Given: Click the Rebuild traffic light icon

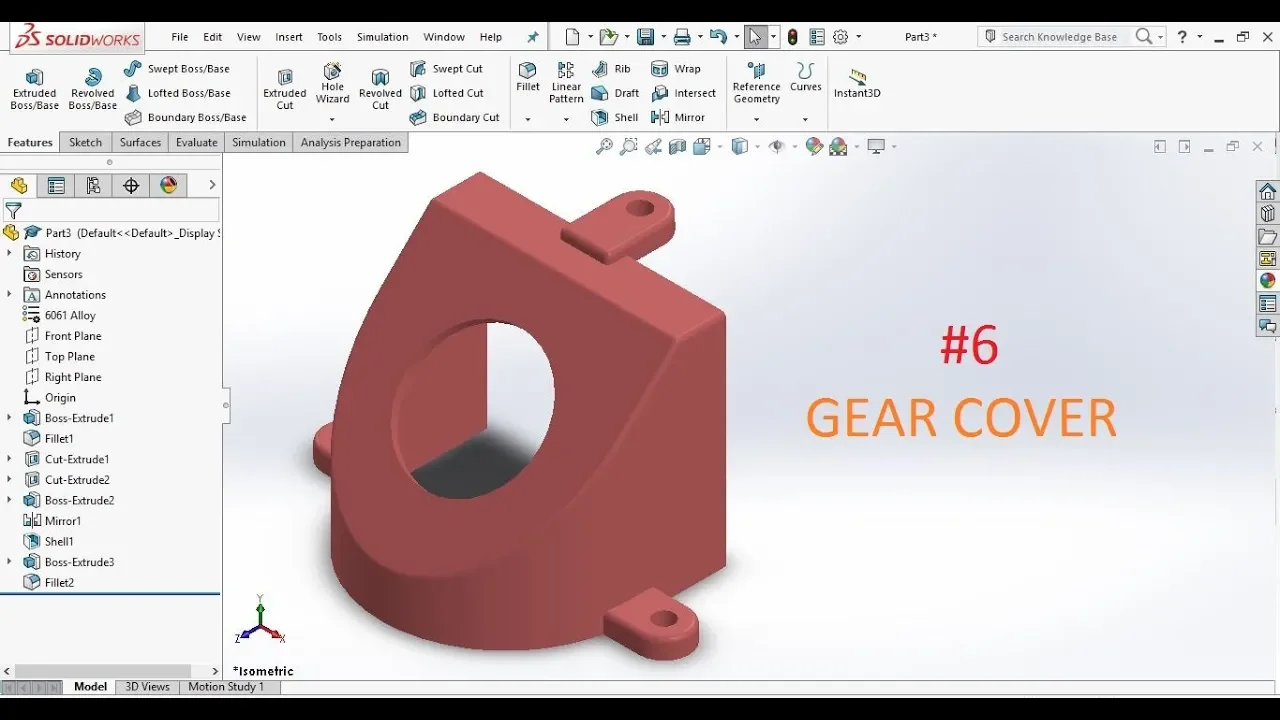Looking at the screenshot, I should pyautogui.click(x=793, y=37).
